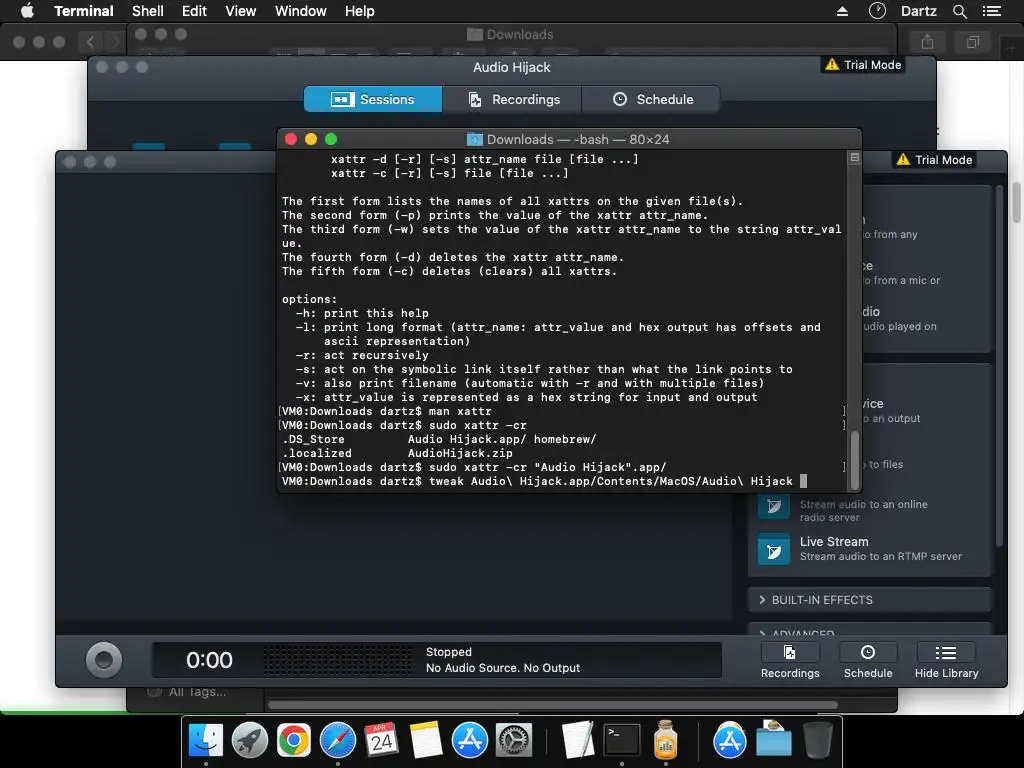Click the Audio Hijack jar Dock icon
This screenshot has width=1024, height=768.
pyautogui.click(x=665, y=740)
